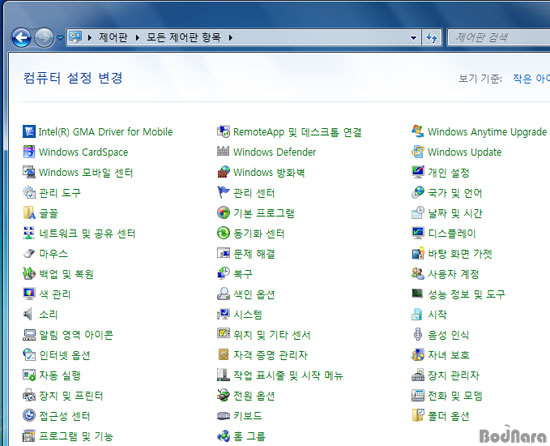550x446 pixels.
Task: Open the 장치 관리자 link
Action: [x=453, y=376]
